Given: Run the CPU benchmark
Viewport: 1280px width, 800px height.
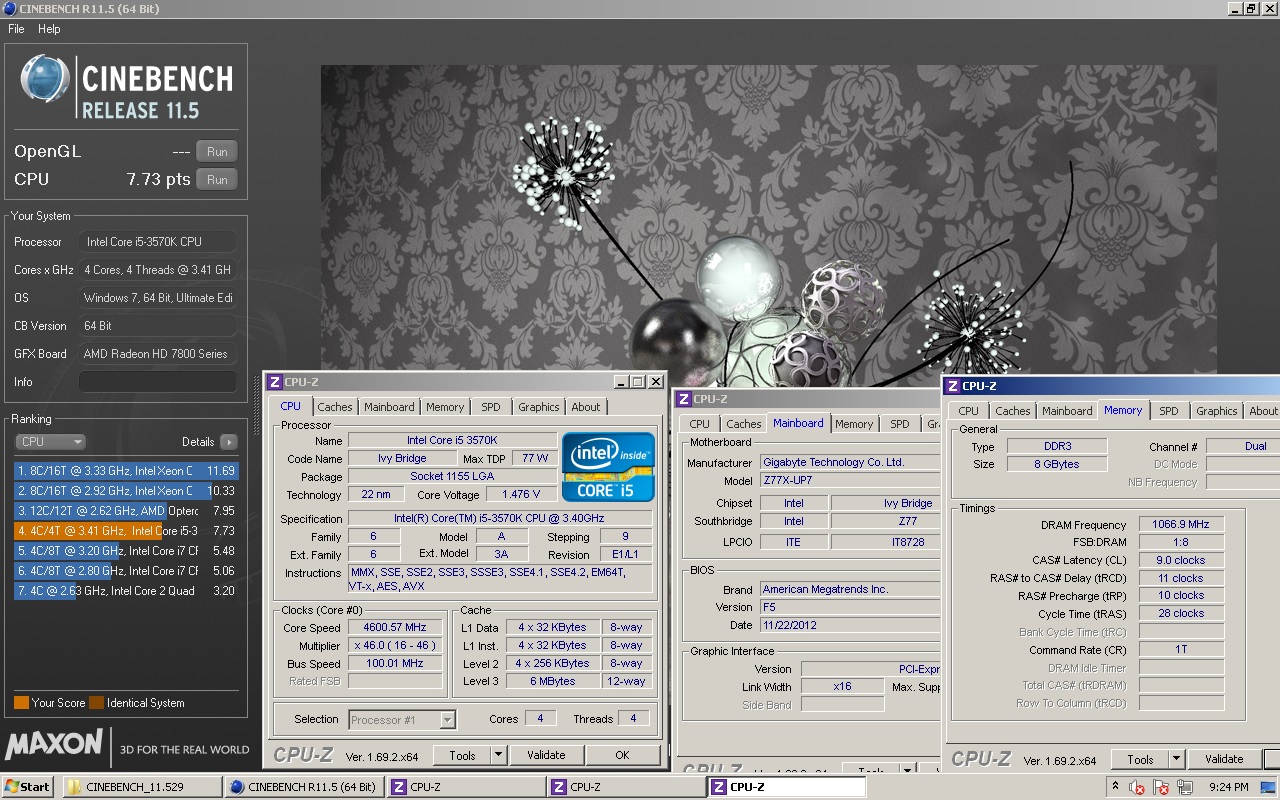Looking at the screenshot, I should (217, 179).
